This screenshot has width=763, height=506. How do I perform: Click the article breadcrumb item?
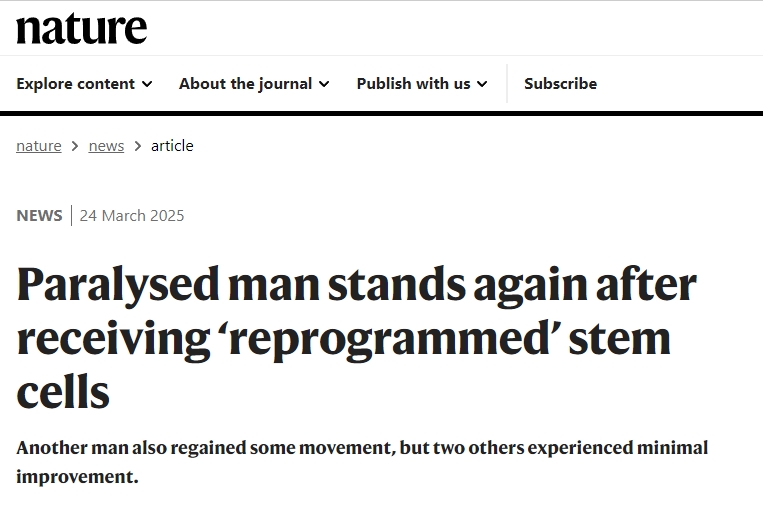tap(172, 146)
